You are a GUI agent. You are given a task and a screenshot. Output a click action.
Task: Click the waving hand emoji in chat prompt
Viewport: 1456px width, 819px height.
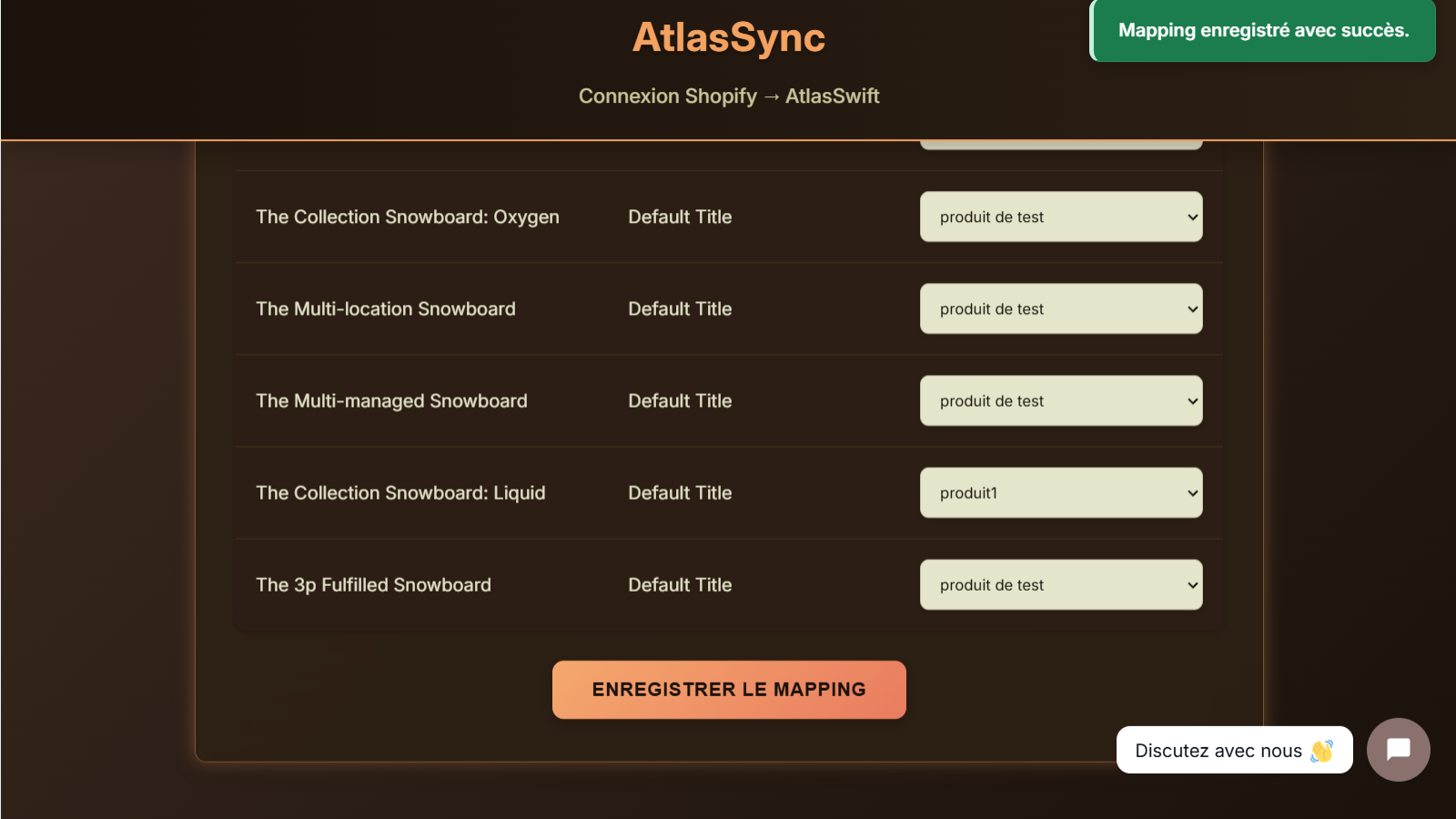pos(1321,751)
